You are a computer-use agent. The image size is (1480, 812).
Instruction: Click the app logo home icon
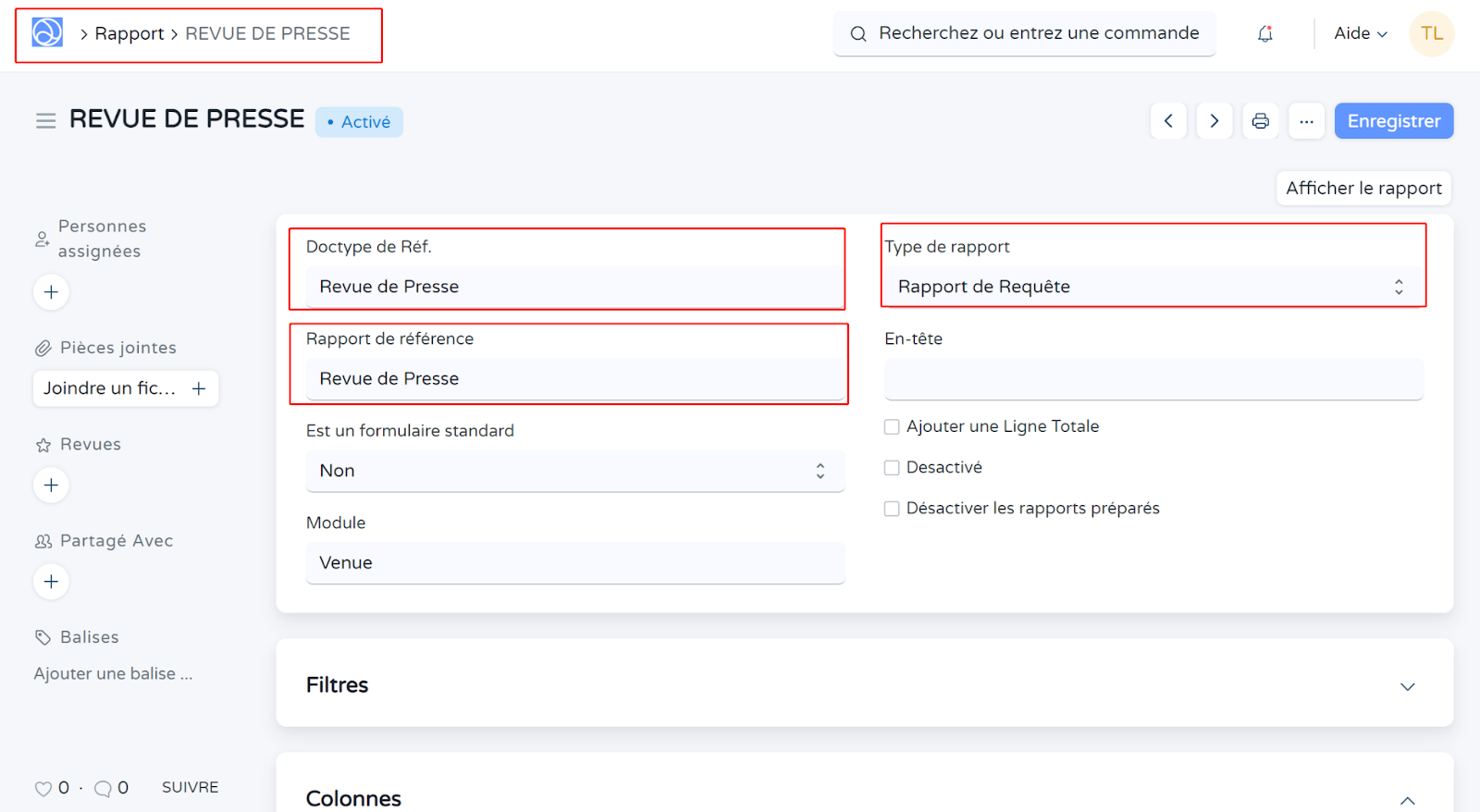(47, 33)
